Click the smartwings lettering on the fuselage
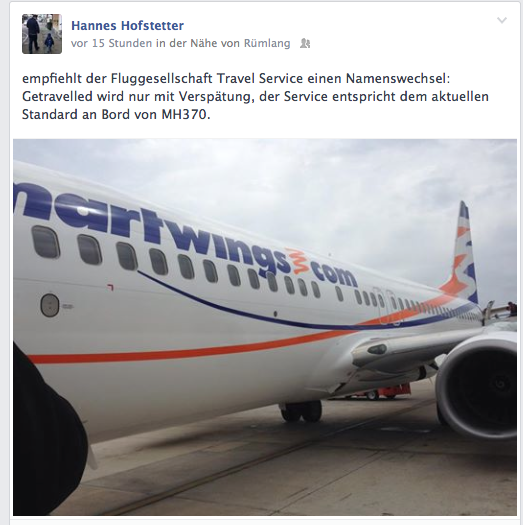Viewport: 523px width, 525px height. point(151,228)
